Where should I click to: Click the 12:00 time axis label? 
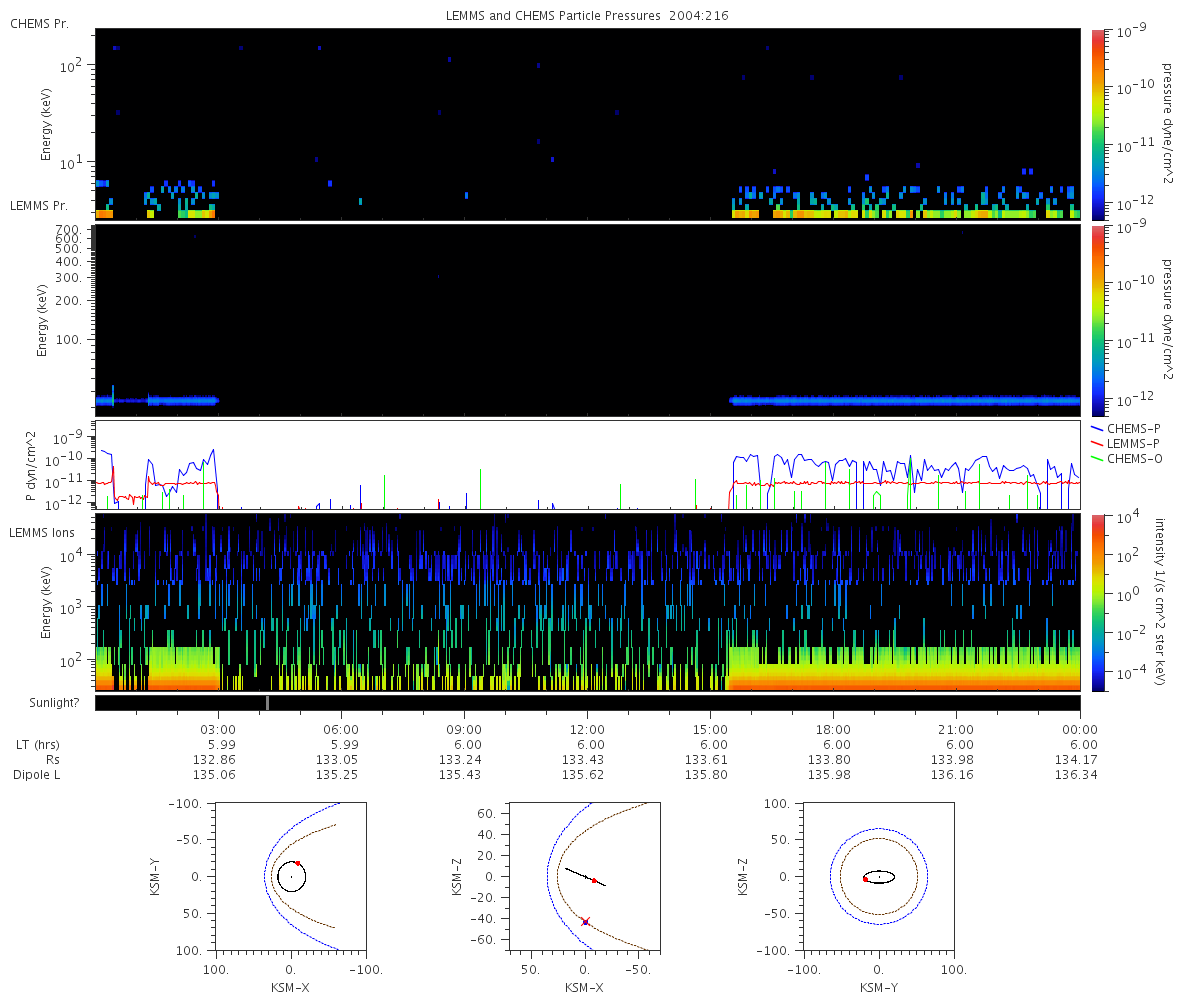587,729
